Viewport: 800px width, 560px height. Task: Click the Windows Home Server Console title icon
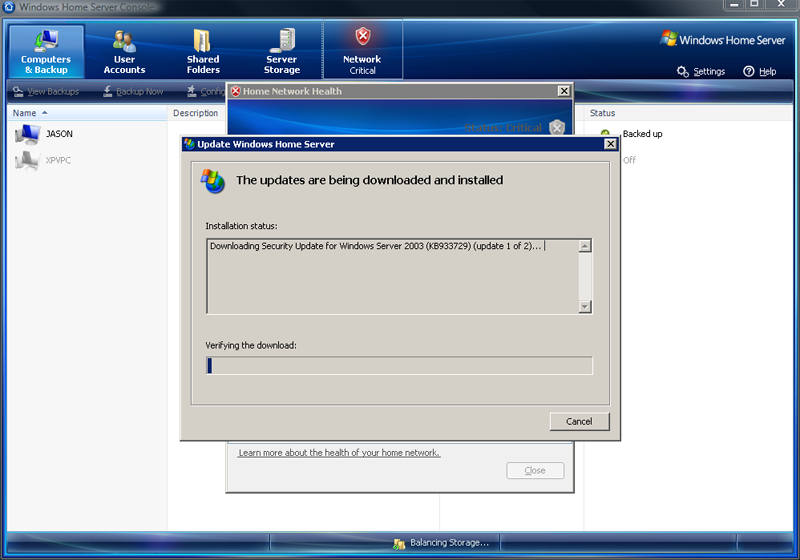9,7
